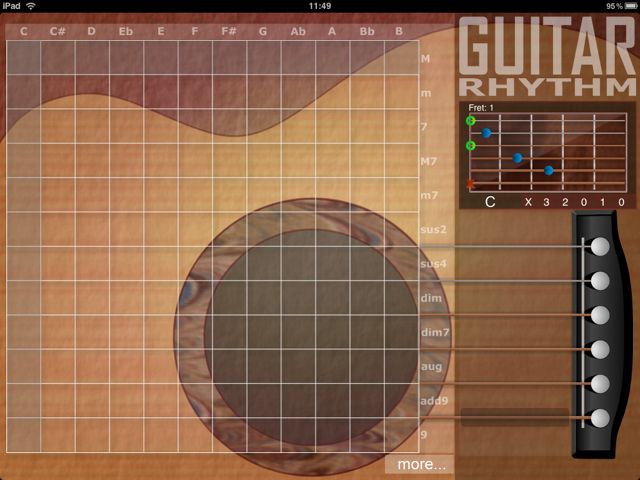
Task: Click the Bb column header
Action: point(367,31)
